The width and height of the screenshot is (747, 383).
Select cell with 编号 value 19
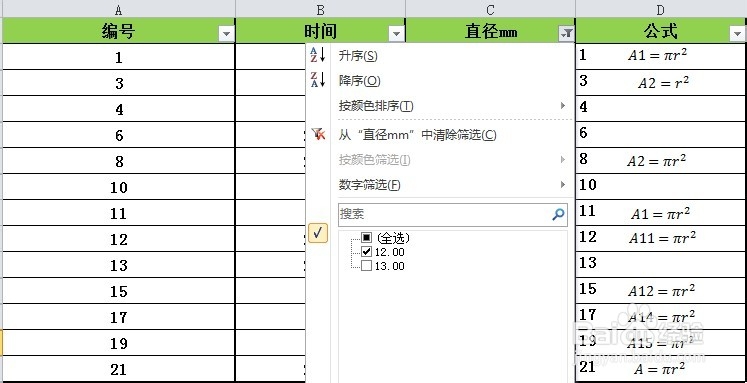click(x=119, y=343)
